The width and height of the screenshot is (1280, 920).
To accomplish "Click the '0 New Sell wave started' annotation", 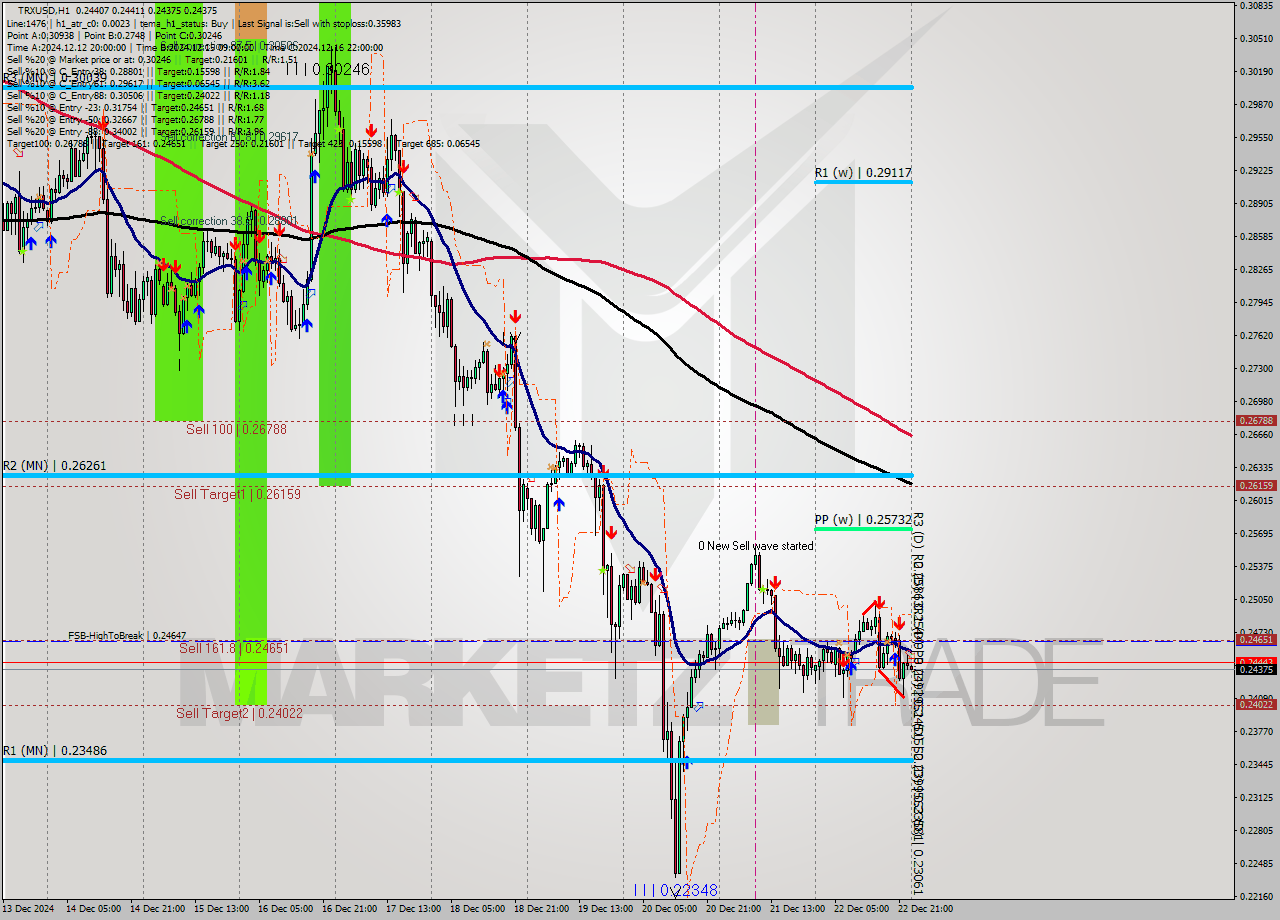I will click(x=756, y=546).
